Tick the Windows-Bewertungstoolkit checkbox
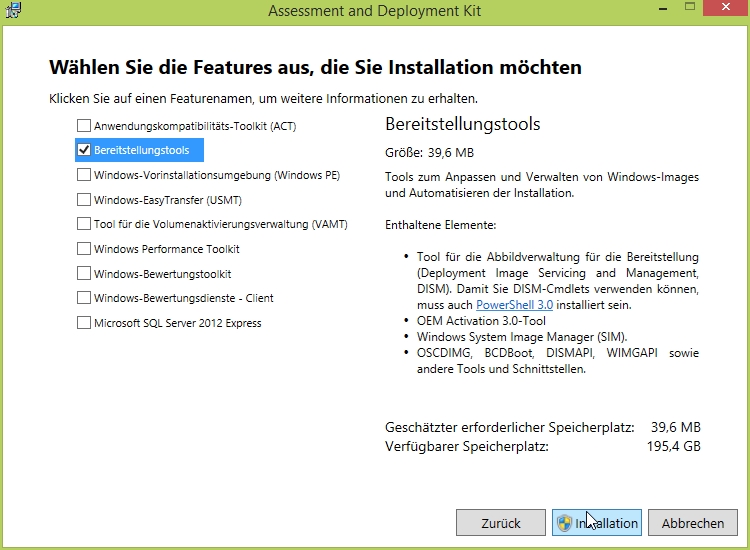The height and width of the screenshot is (550, 750). pyautogui.click(x=84, y=273)
